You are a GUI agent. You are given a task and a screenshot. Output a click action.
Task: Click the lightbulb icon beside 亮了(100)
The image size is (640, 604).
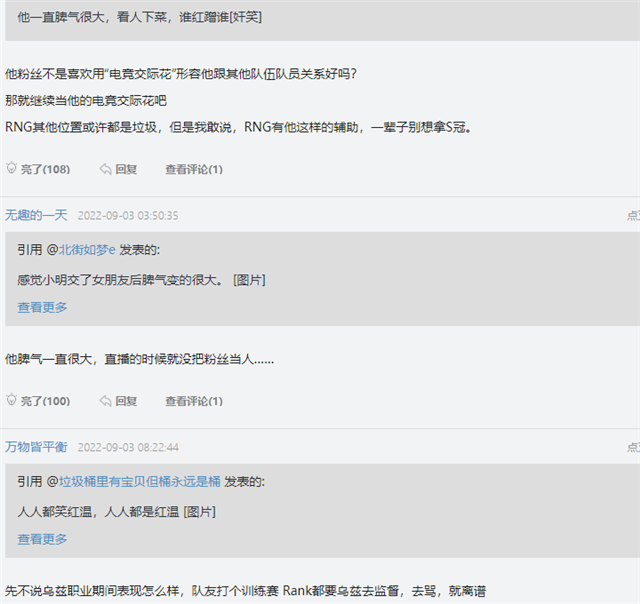point(12,401)
